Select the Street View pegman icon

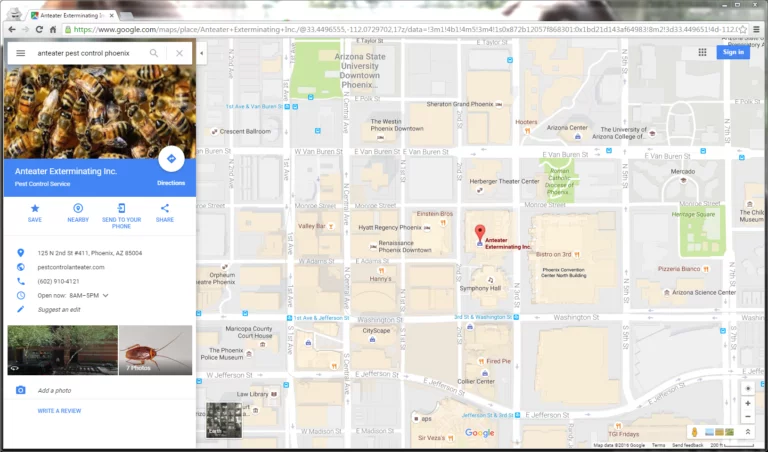[x=694, y=432]
